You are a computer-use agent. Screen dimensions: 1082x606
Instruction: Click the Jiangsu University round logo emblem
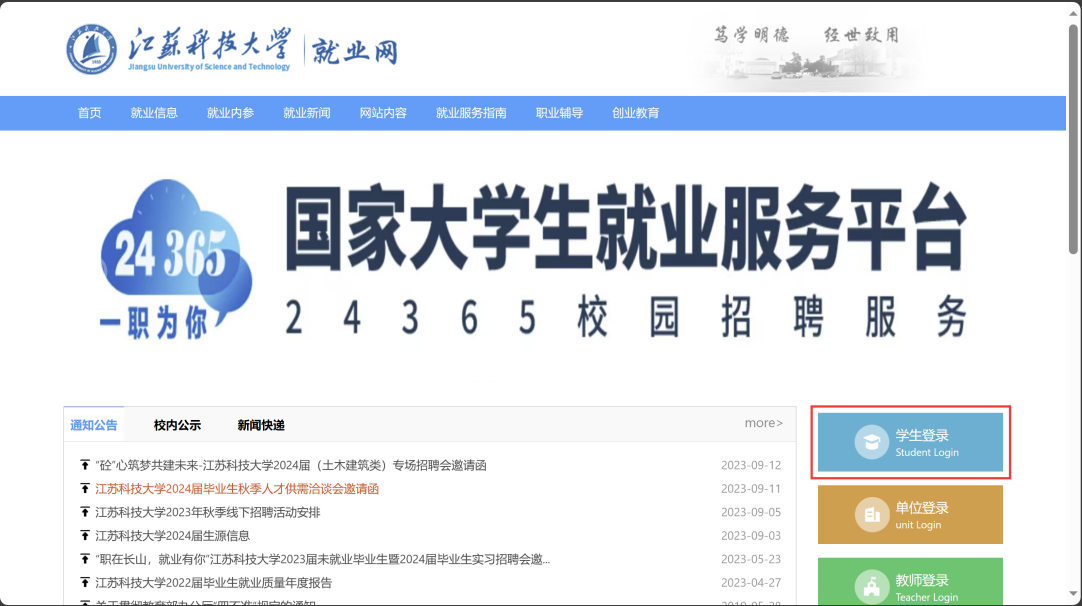tap(92, 49)
